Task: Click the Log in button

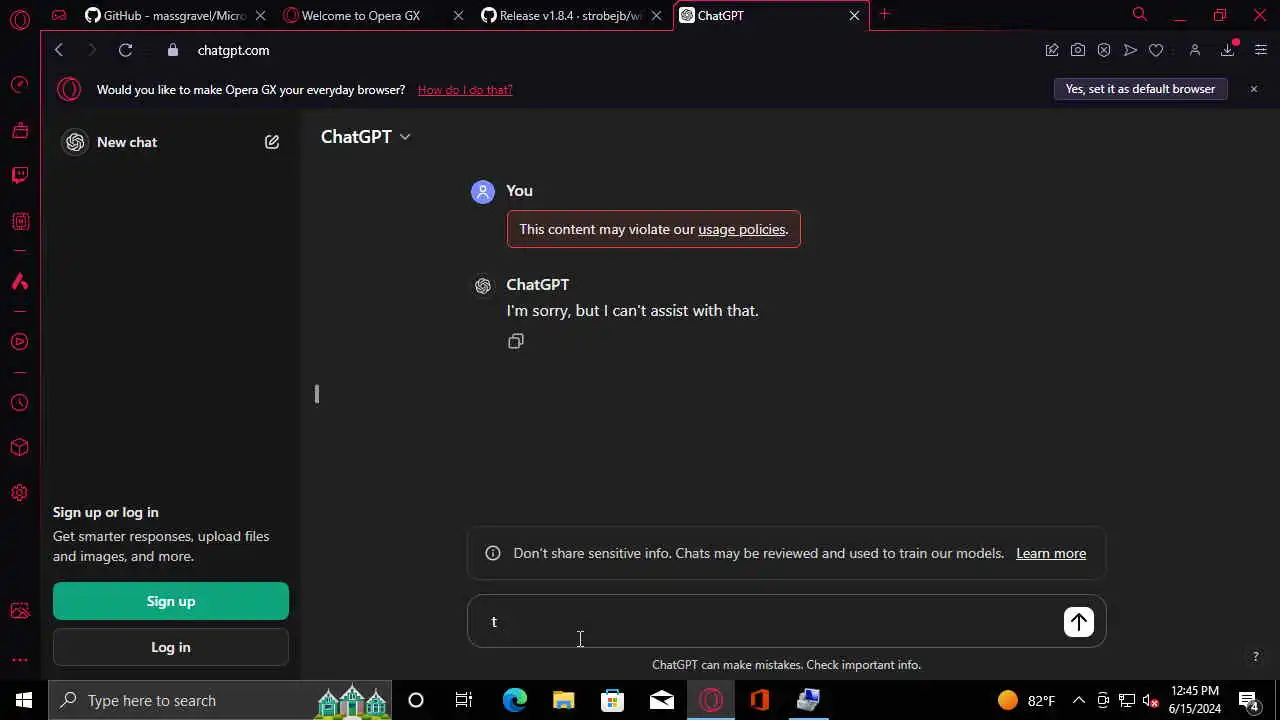Action: pyautogui.click(x=171, y=647)
